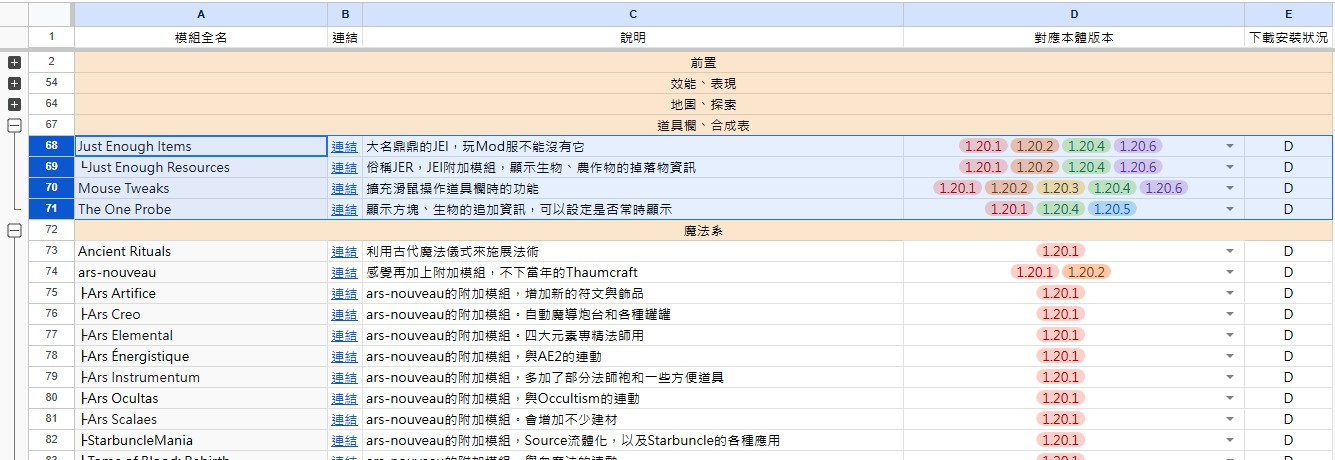The width and height of the screenshot is (1335, 460).
Task: Click the 1.20.5 chip in The One Probe row
Action: coord(1112,210)
